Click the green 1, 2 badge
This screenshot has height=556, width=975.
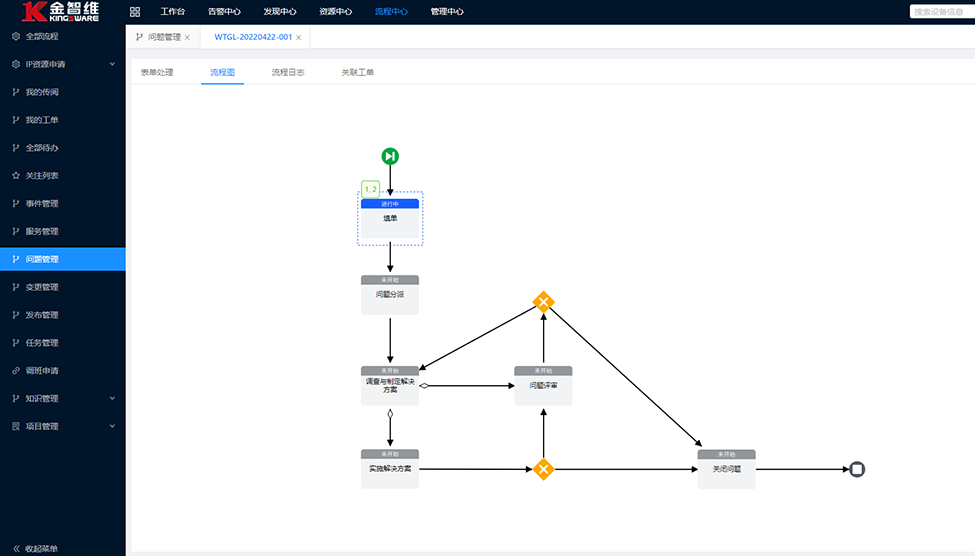point(371,189)
